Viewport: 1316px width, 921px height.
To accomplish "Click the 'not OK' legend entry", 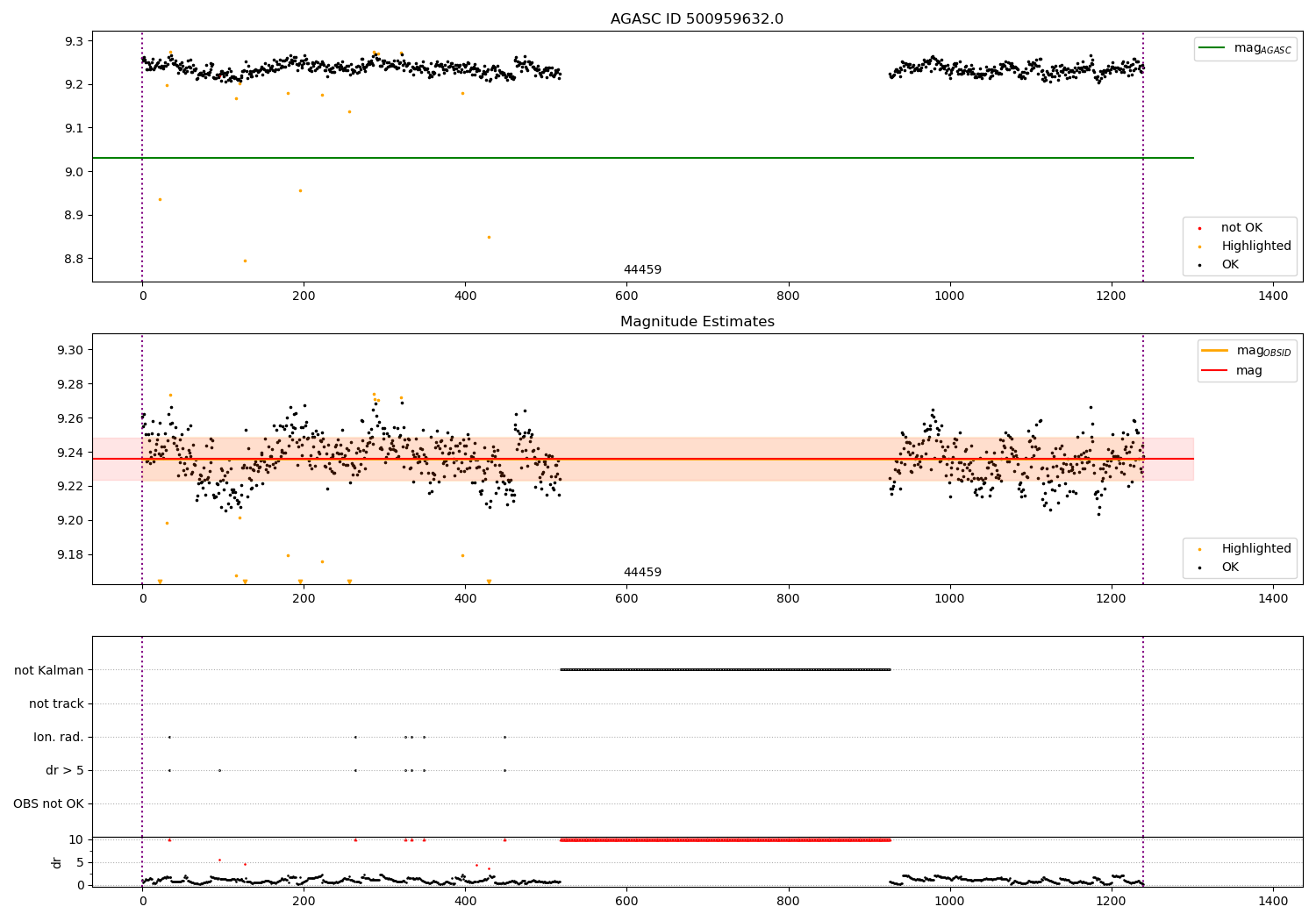I will (1241, 228).
